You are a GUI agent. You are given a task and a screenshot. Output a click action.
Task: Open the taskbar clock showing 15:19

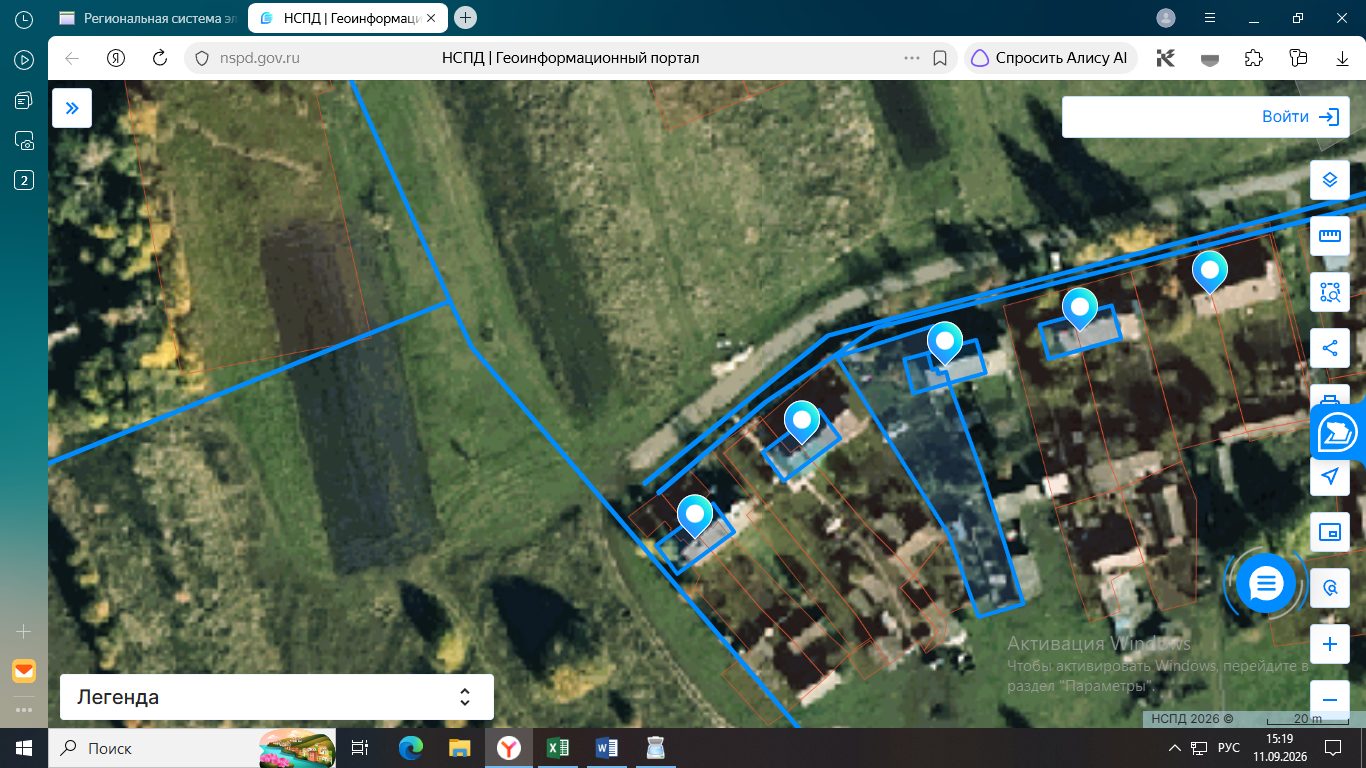(1280, 748)
